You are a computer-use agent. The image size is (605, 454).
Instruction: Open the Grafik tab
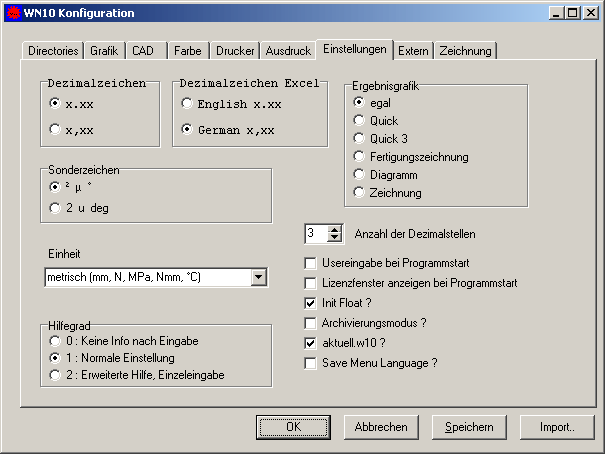pyautogui.click(x=104, y=50)
